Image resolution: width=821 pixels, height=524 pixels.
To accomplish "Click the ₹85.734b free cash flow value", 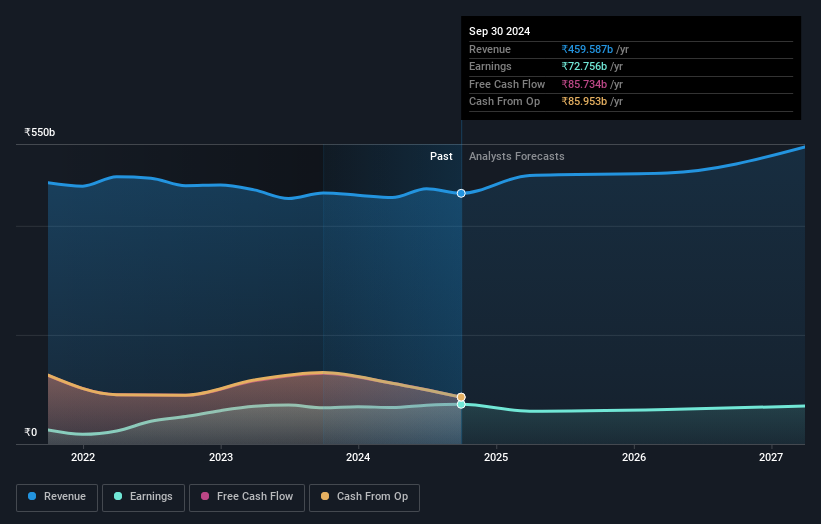I will [x=584, y=84].
